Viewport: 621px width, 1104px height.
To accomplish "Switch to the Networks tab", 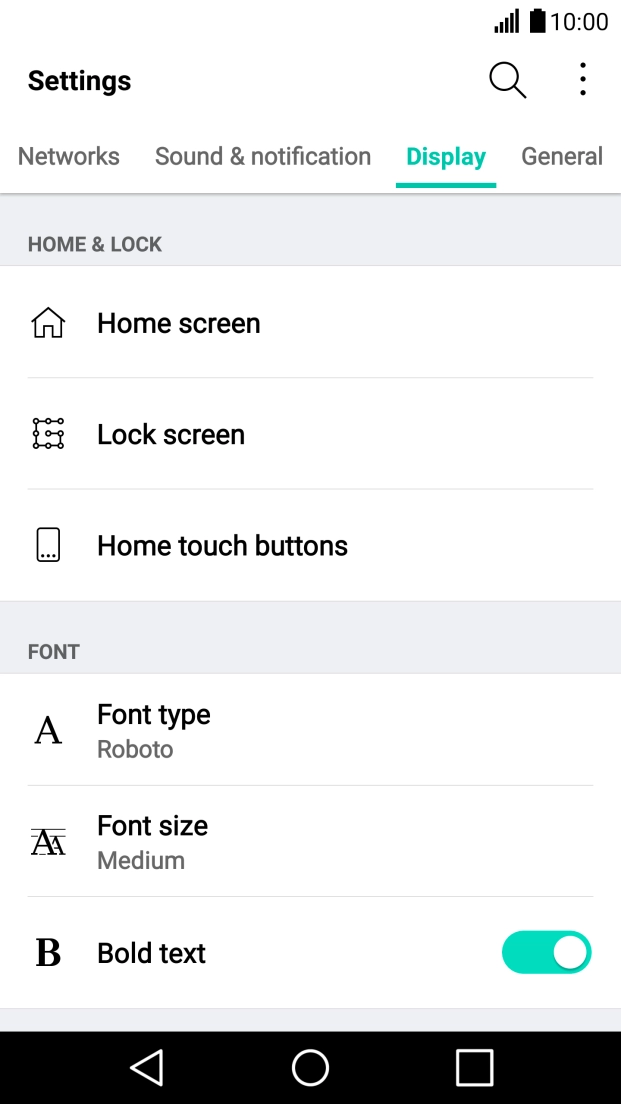I will pyautogui.click(x=69, y=156).
